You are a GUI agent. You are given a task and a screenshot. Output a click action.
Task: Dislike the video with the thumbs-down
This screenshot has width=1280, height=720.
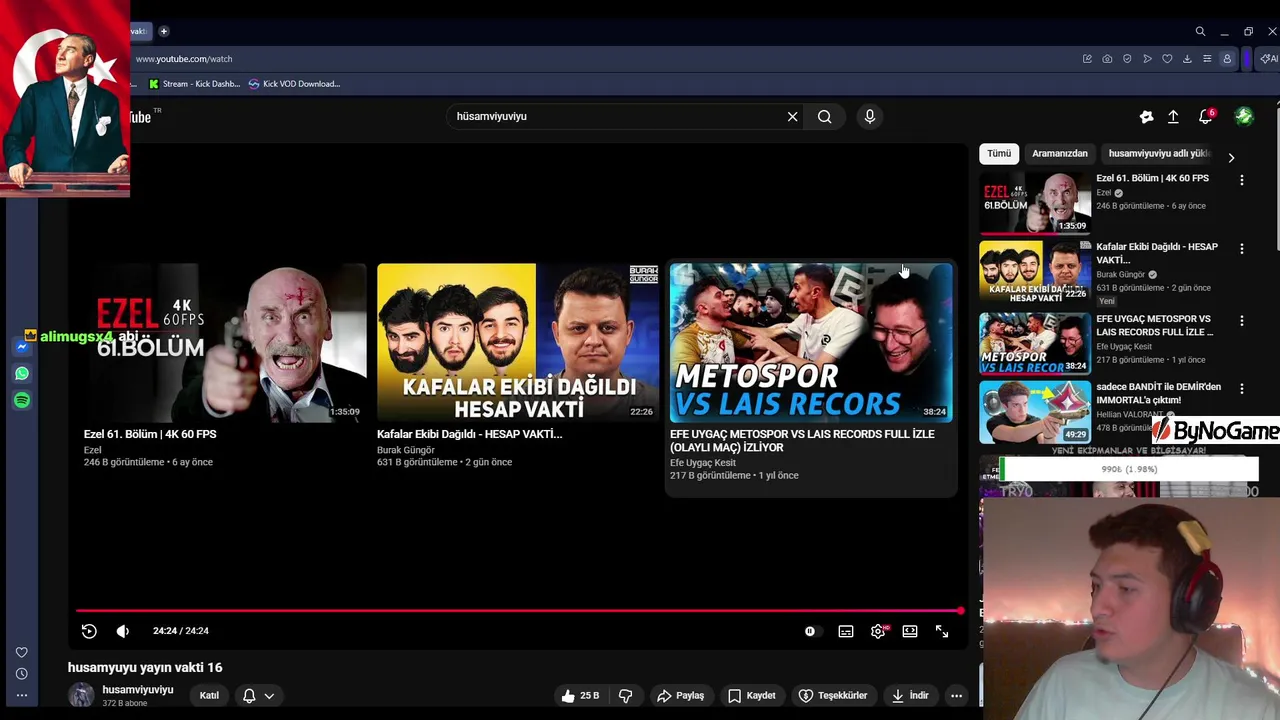click(626, 695)
